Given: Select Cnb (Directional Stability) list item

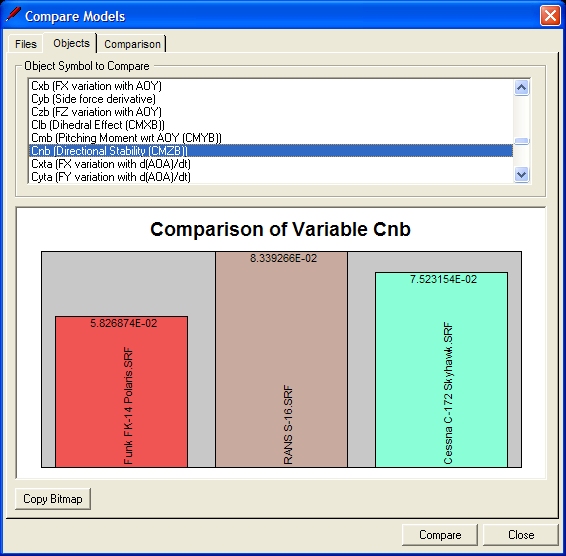Looking at the screenshot, I should click(270, 151).
